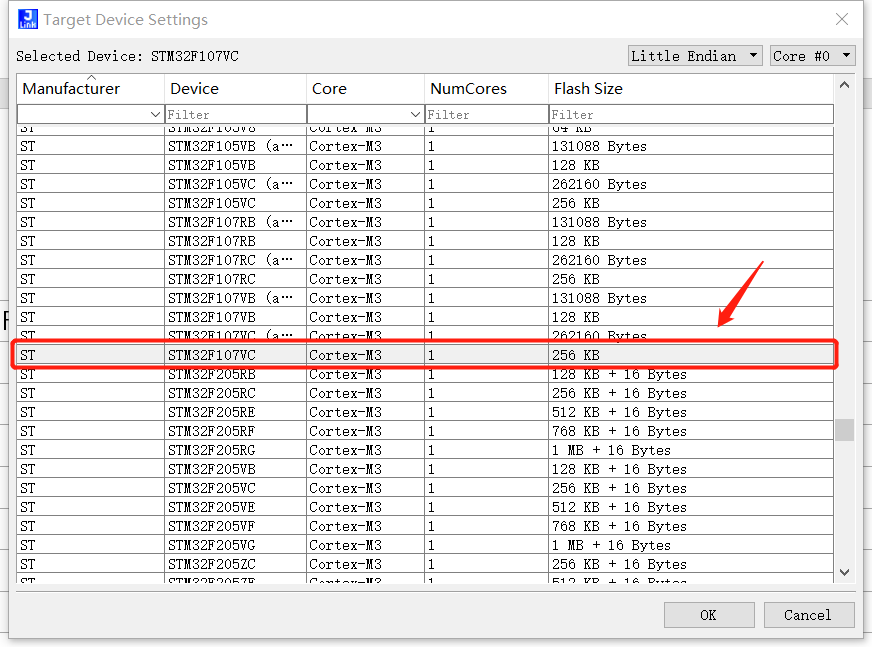
Task: Click the Device filter input field
Action: pyautogui.click(x=236, y=114)
